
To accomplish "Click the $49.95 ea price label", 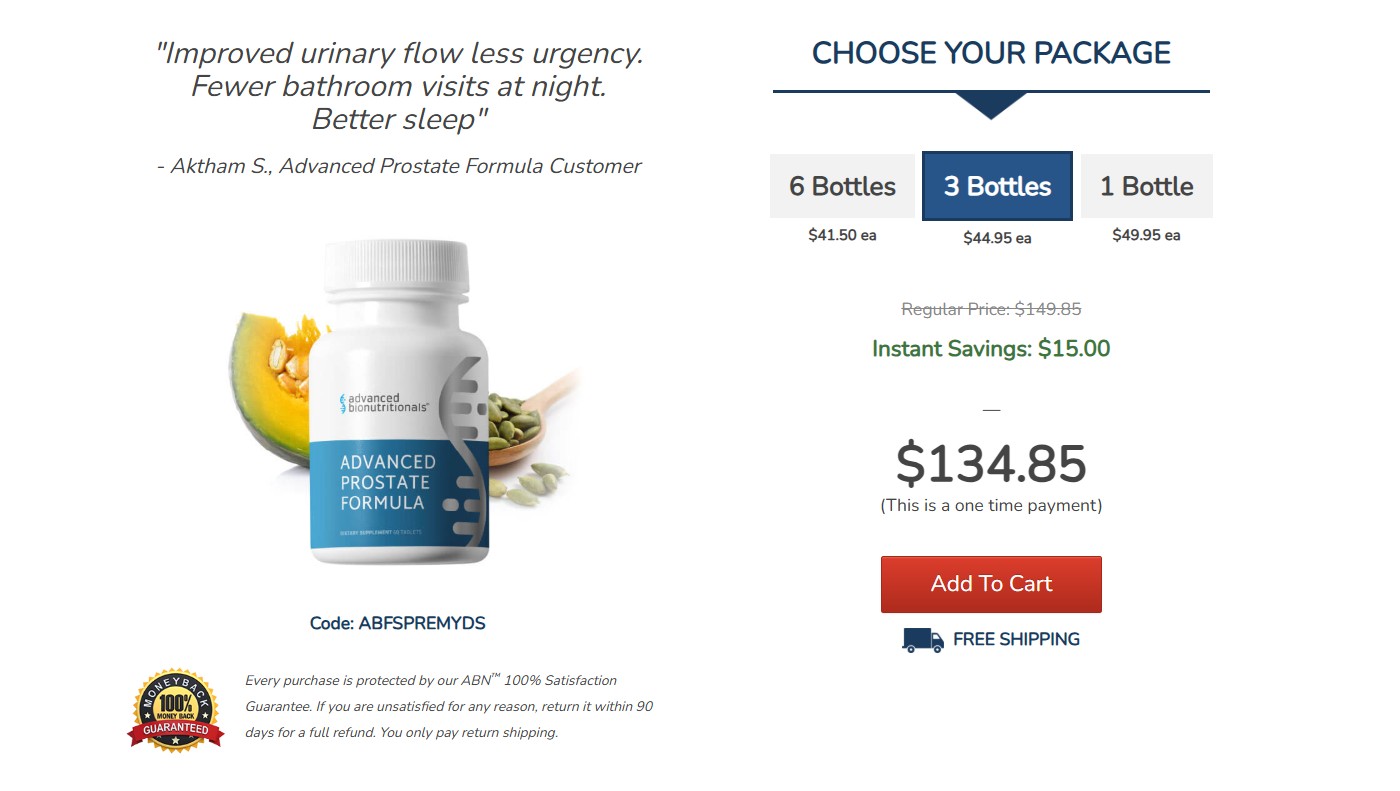I will click(x=1146, y=236).
